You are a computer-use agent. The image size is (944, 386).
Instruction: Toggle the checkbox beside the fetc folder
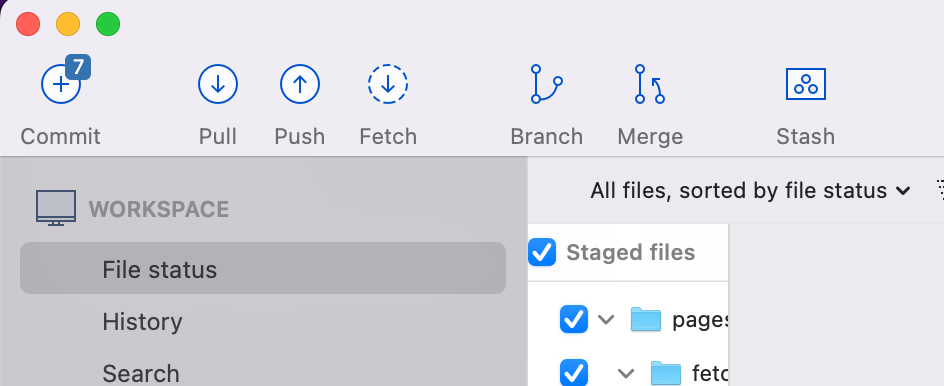[x=574, y=372]
